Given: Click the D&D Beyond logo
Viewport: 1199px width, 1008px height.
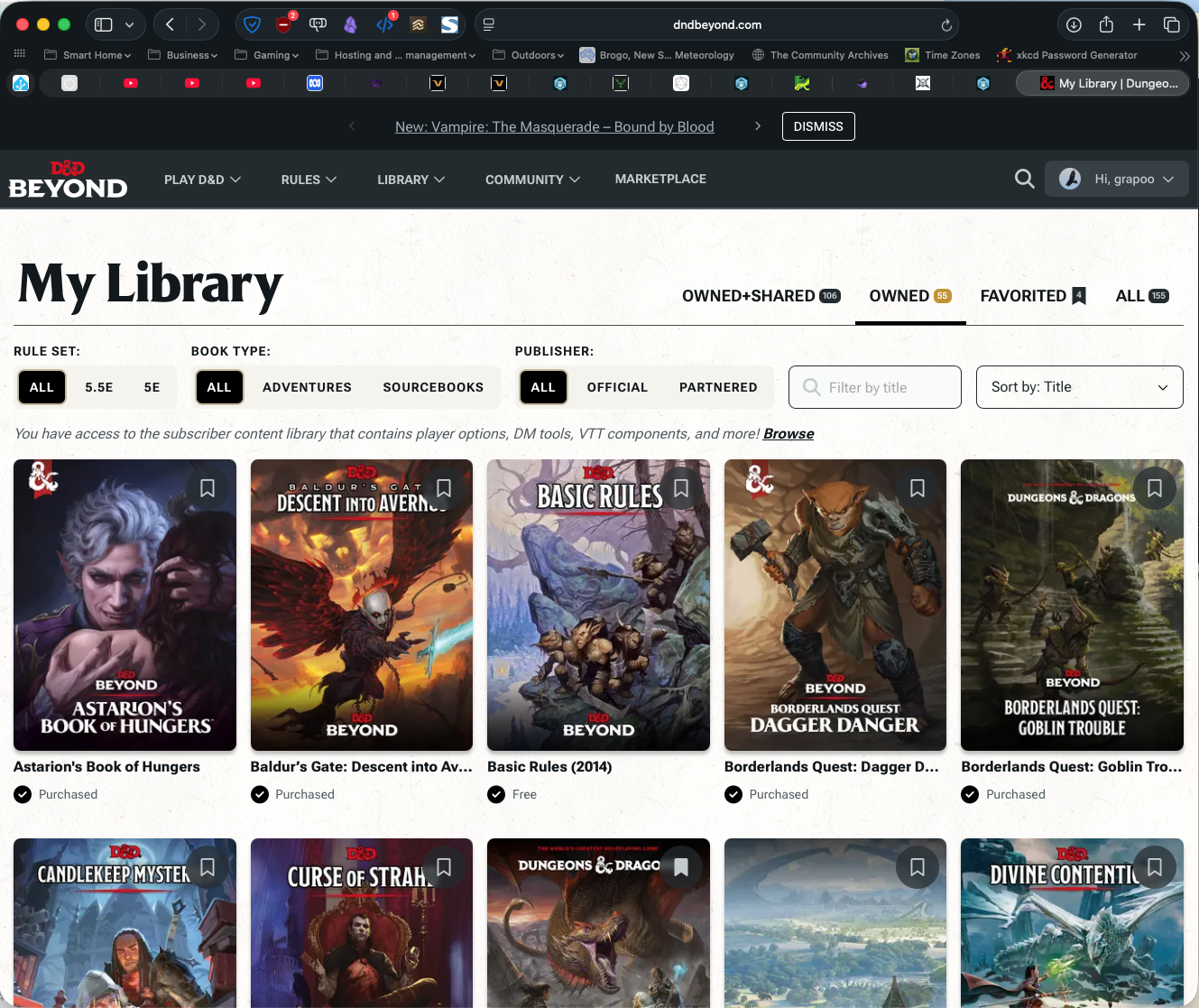Looking at the screenshot, I should click(x=68, y=180).
